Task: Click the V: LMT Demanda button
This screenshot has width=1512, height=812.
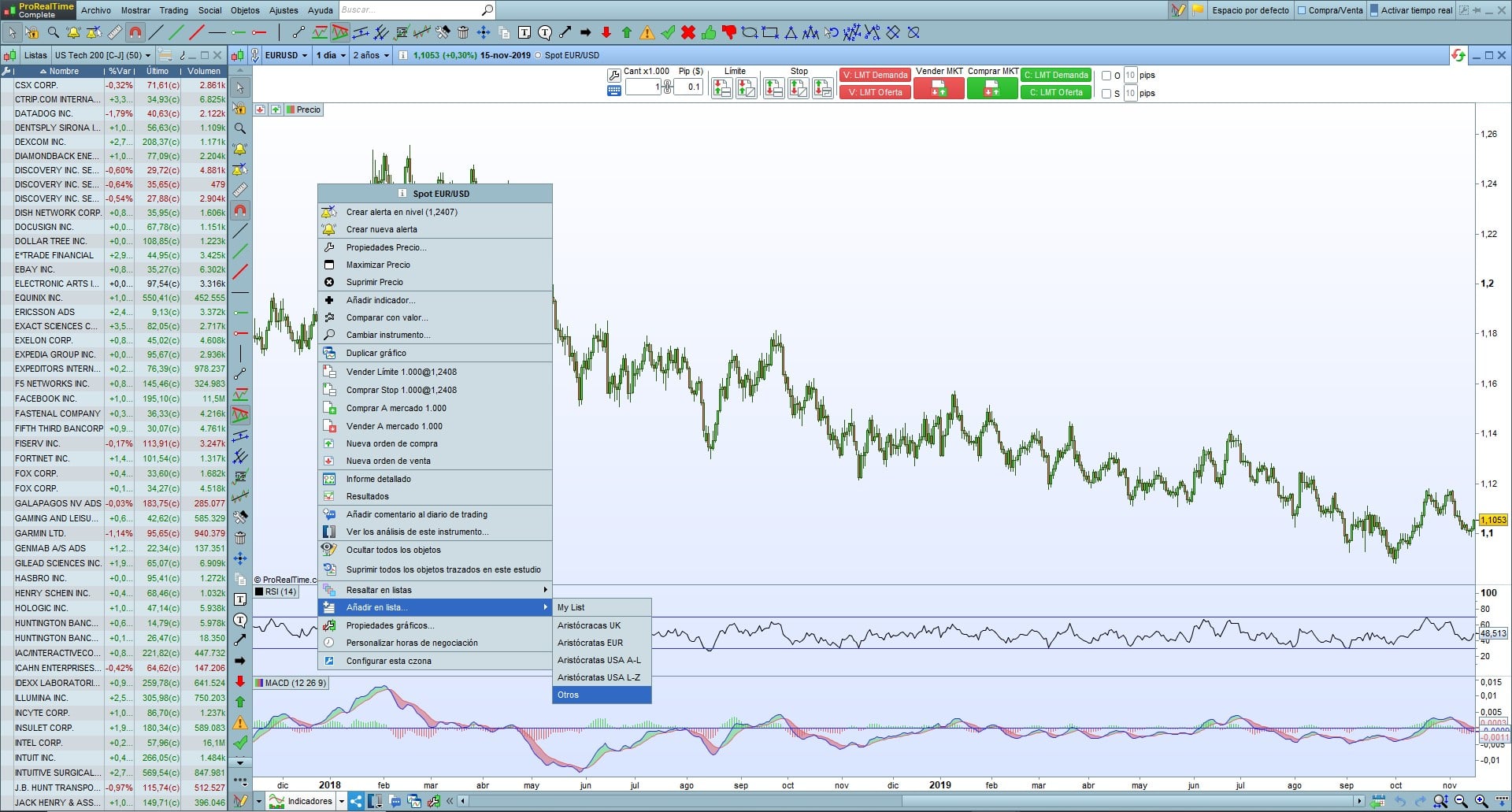Action: [875, 75]
